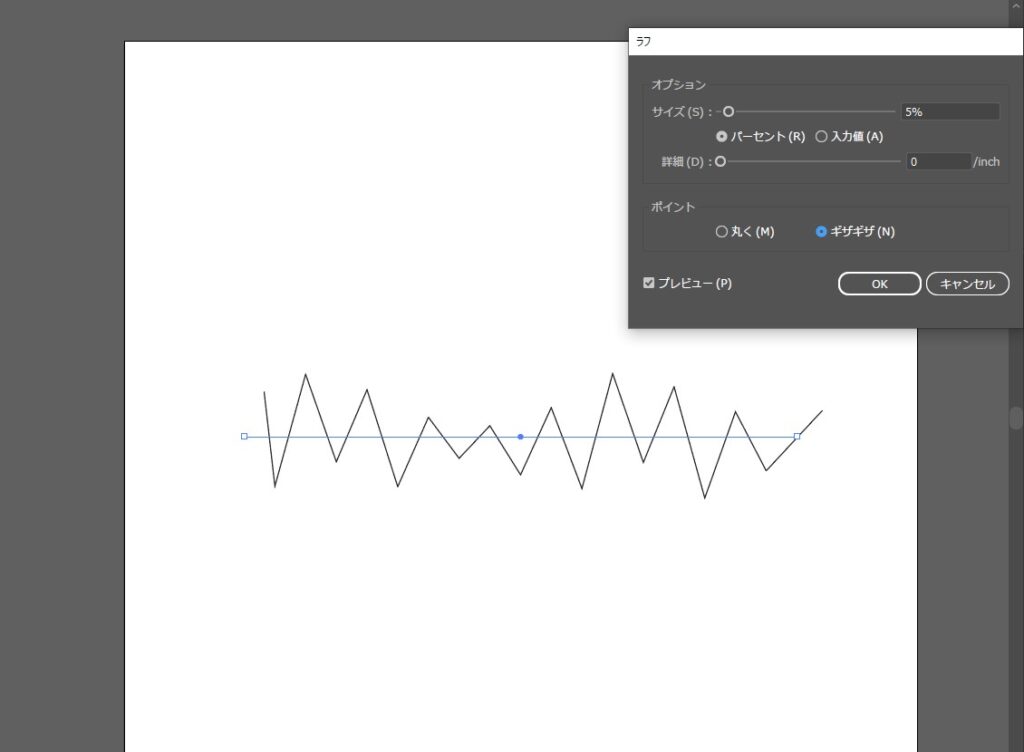Click the right endpoint handle of the line
Viewport: 1024px width, 752px height.
click(x=797, y=436)
